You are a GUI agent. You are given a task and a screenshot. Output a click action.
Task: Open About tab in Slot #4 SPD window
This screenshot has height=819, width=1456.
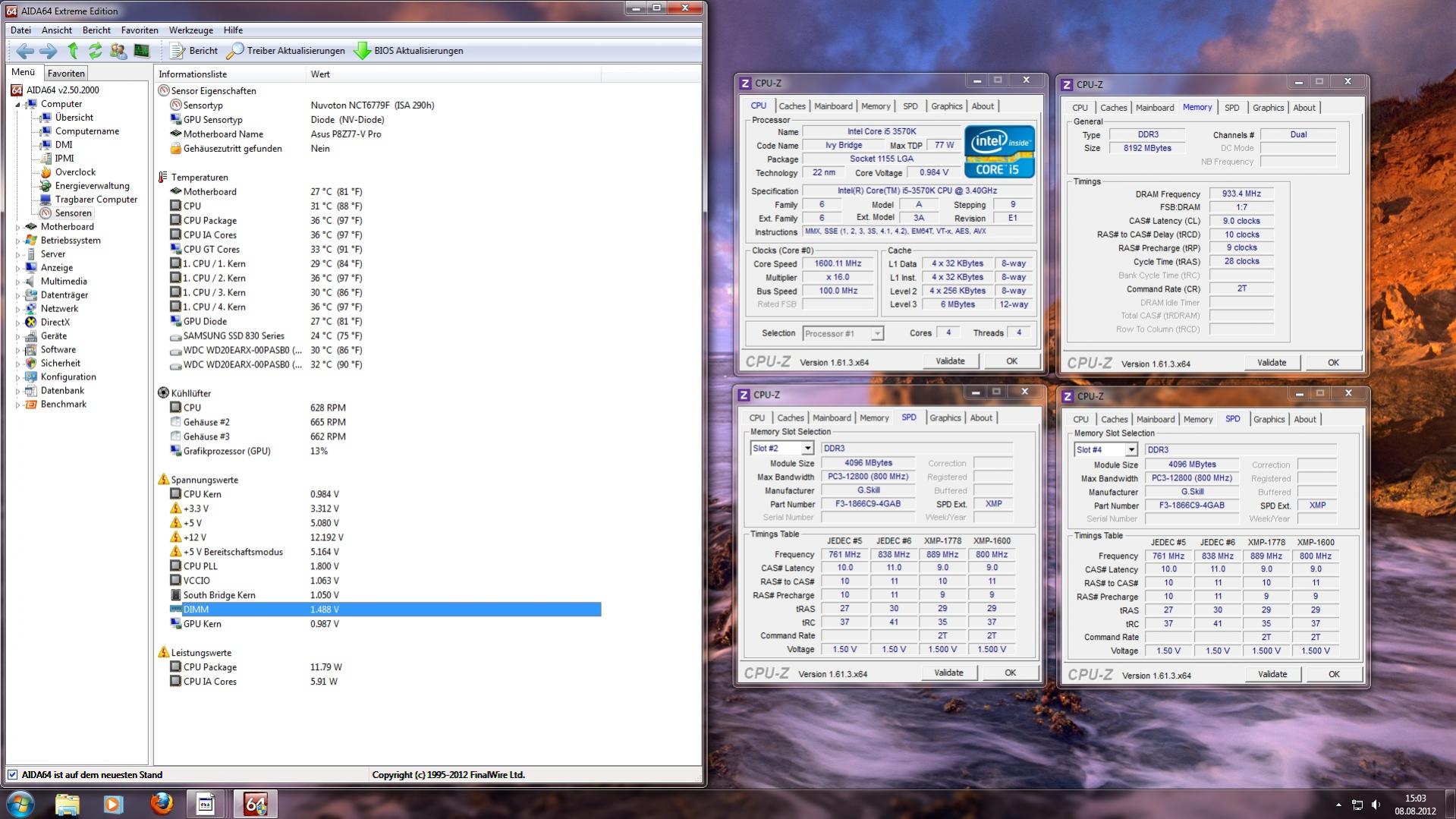(1304, 420)
